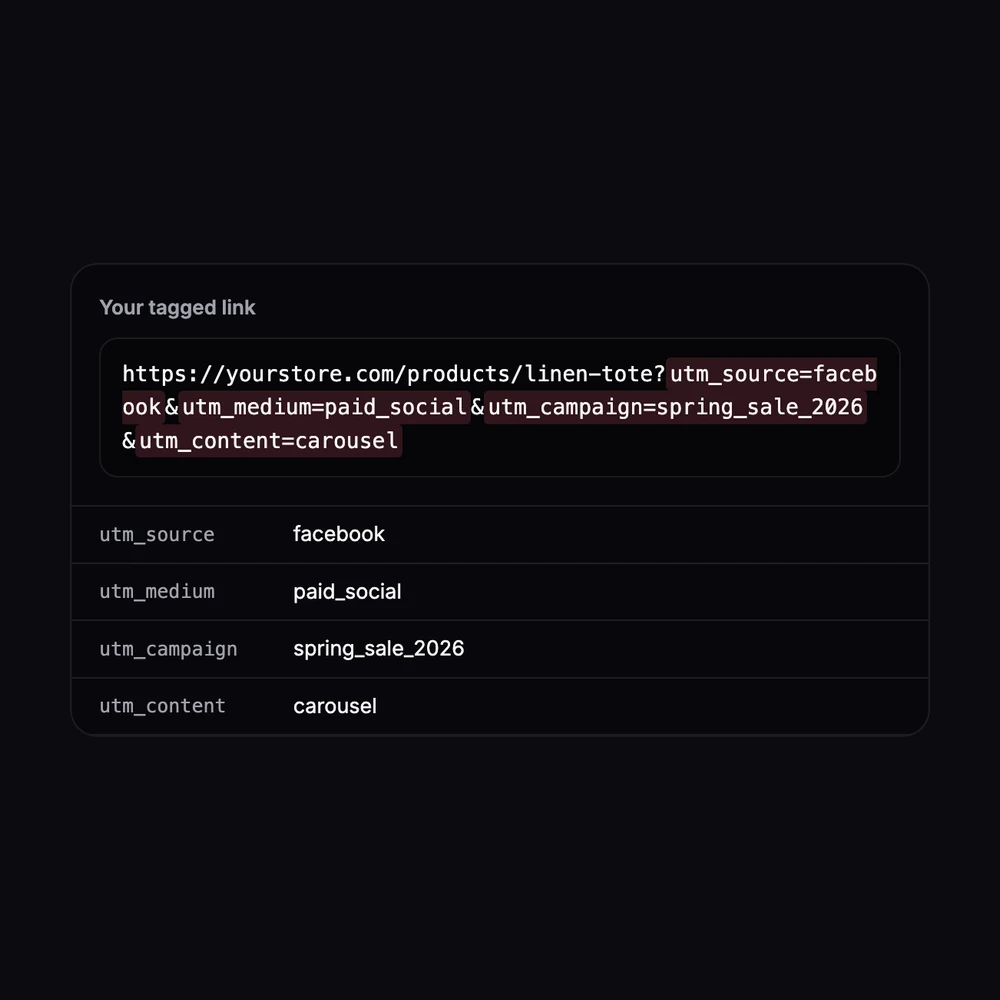Select the utm_campaign row label
This screenshot has width=1000, height=1000.
click(x=168, y=649)
